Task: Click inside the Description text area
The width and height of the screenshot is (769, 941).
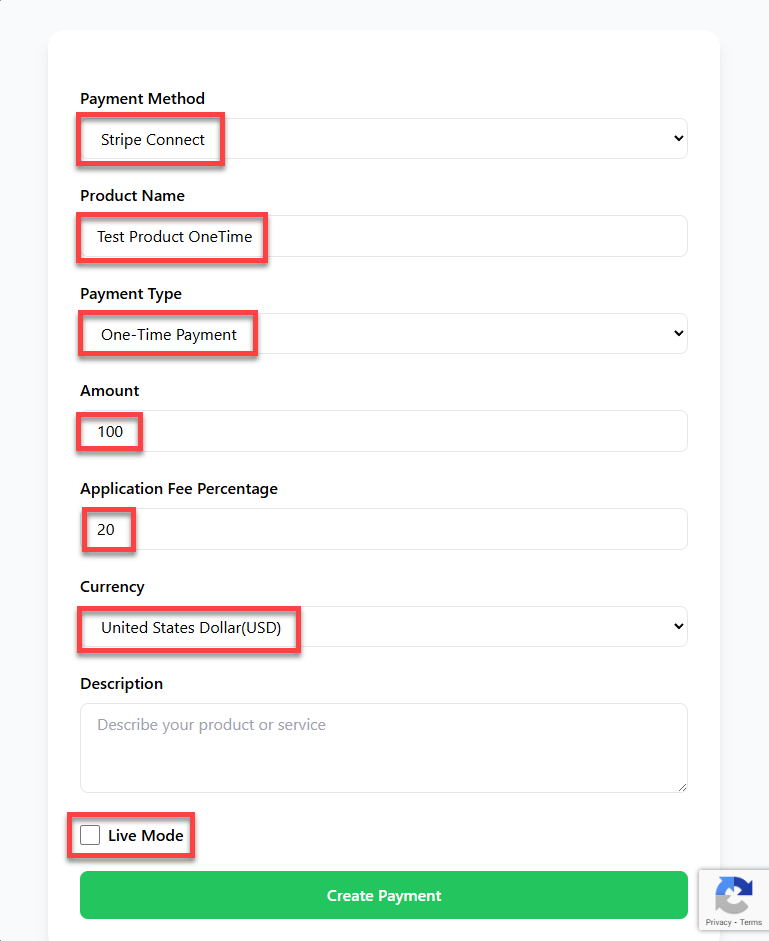Action: [383, 748]
